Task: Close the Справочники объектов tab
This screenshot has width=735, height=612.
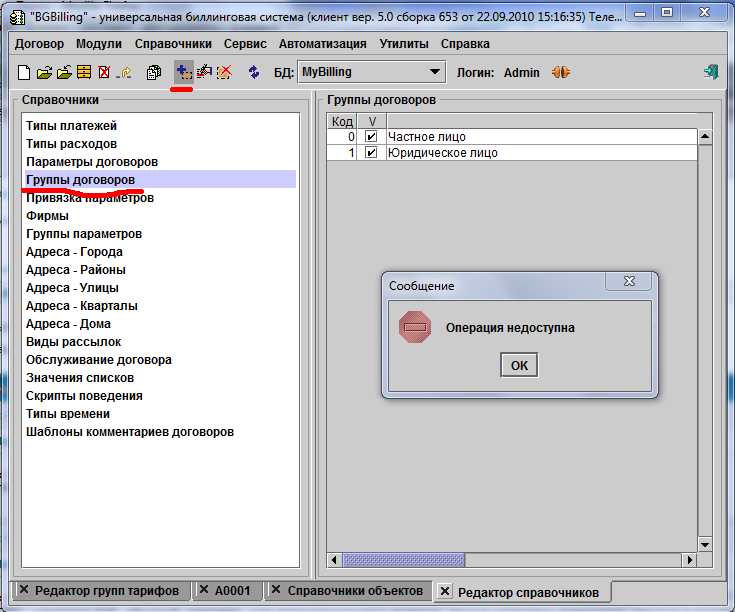Action: click(276, 590)
